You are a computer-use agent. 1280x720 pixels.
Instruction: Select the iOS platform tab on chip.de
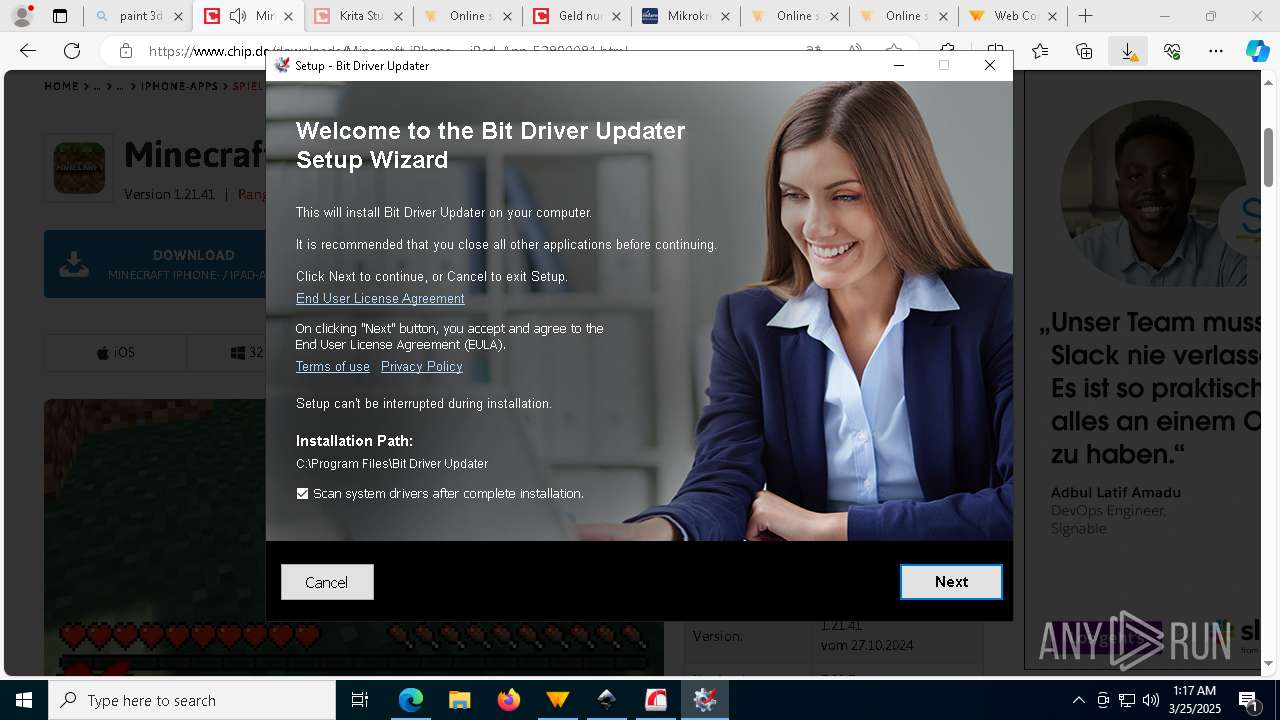coord(115,352)
